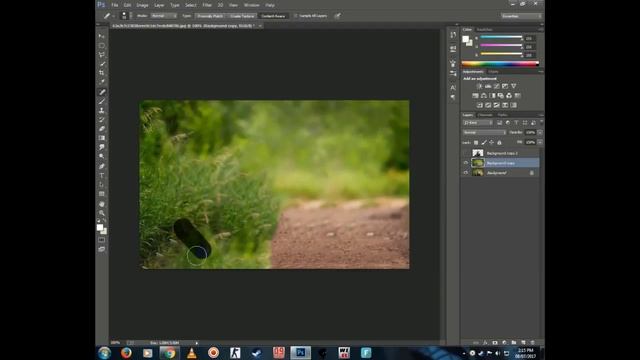Change screen mode icon in toolbox
The width and height of the screenshot is (640, 360).
pos(102,249)
